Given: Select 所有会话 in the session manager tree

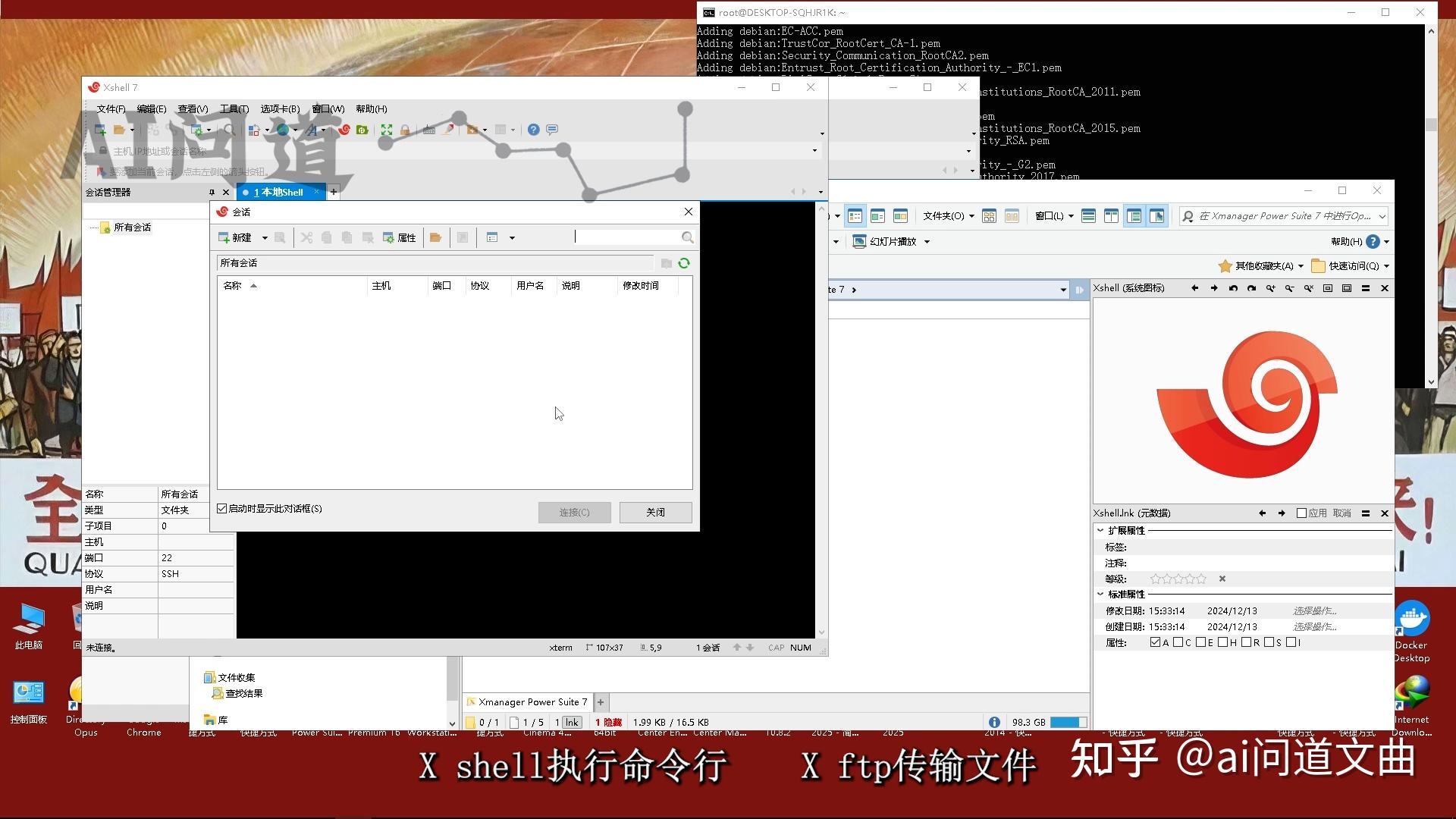Looking at the screenshot, I should click(132, 227).
